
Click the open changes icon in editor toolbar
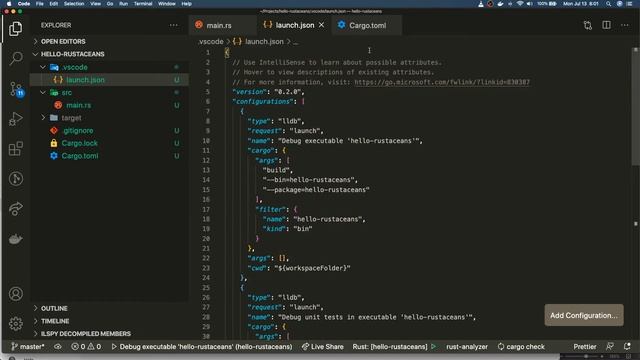point(587,25)
